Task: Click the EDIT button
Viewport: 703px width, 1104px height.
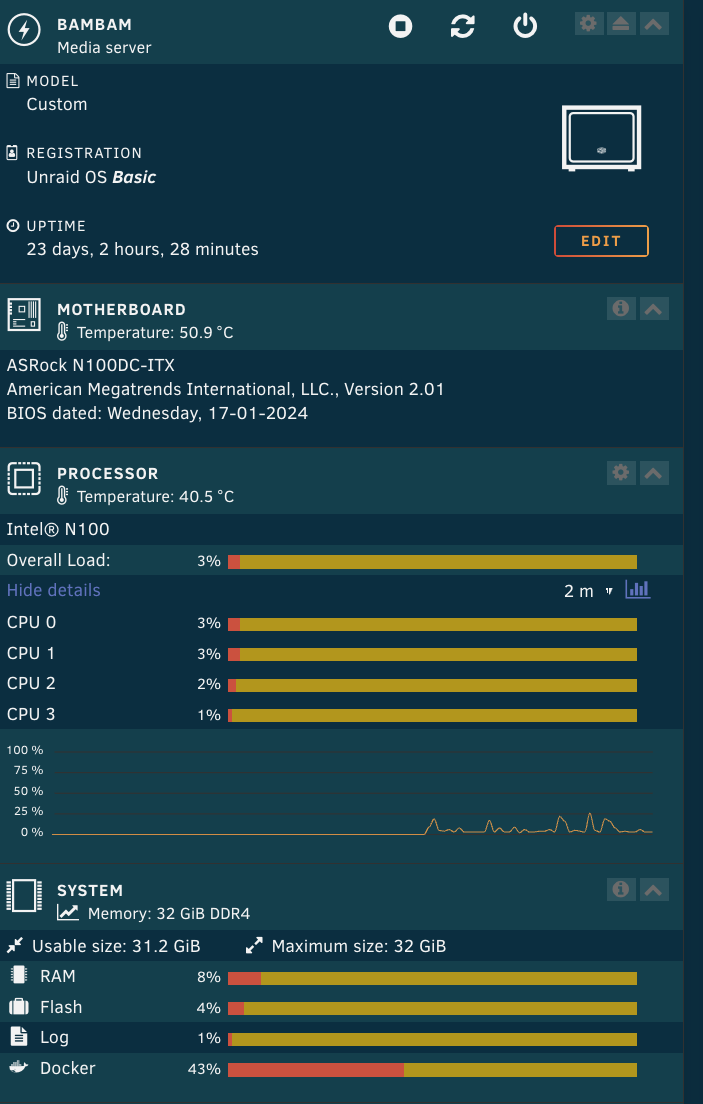Action: [601, 241]
